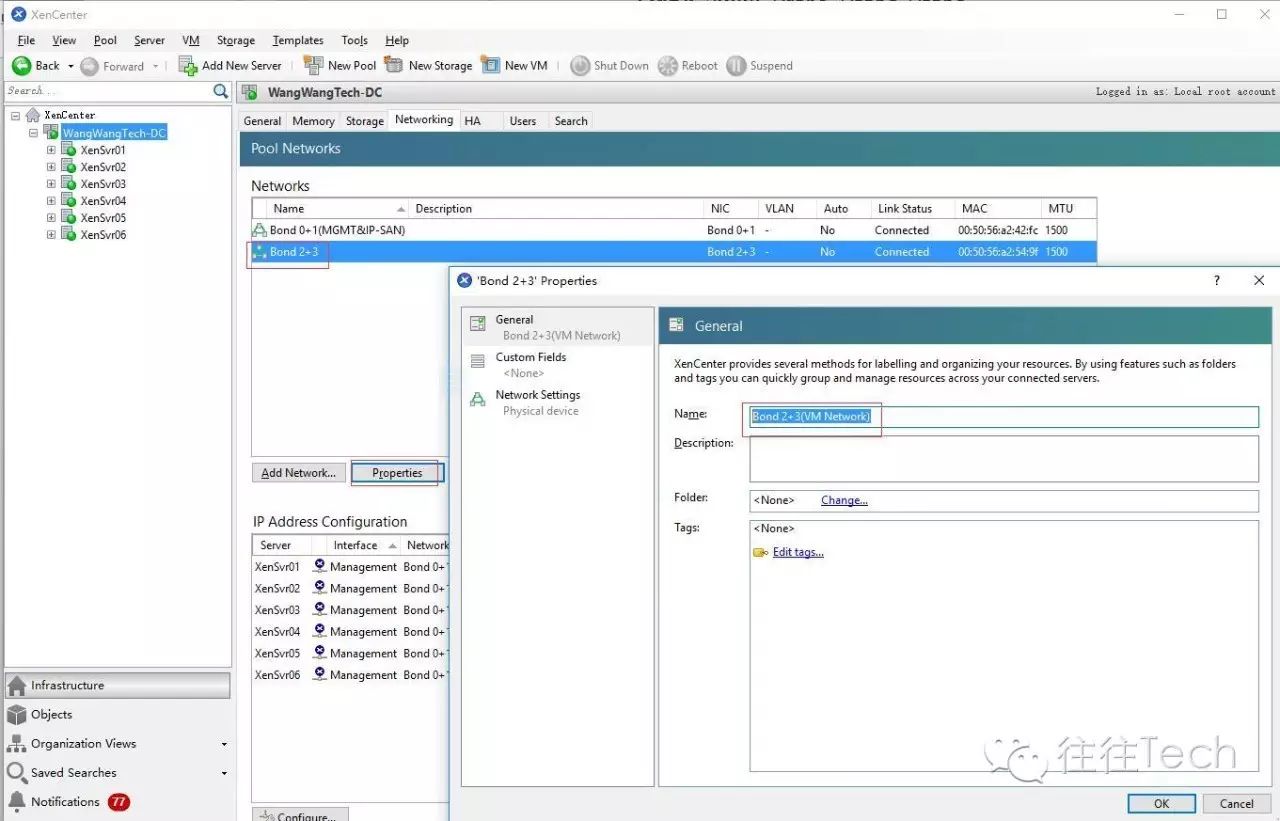This screenshot has width=1280, height=821.
Task: Click the XenSvr06 server icon
Action: coord(69,234)
